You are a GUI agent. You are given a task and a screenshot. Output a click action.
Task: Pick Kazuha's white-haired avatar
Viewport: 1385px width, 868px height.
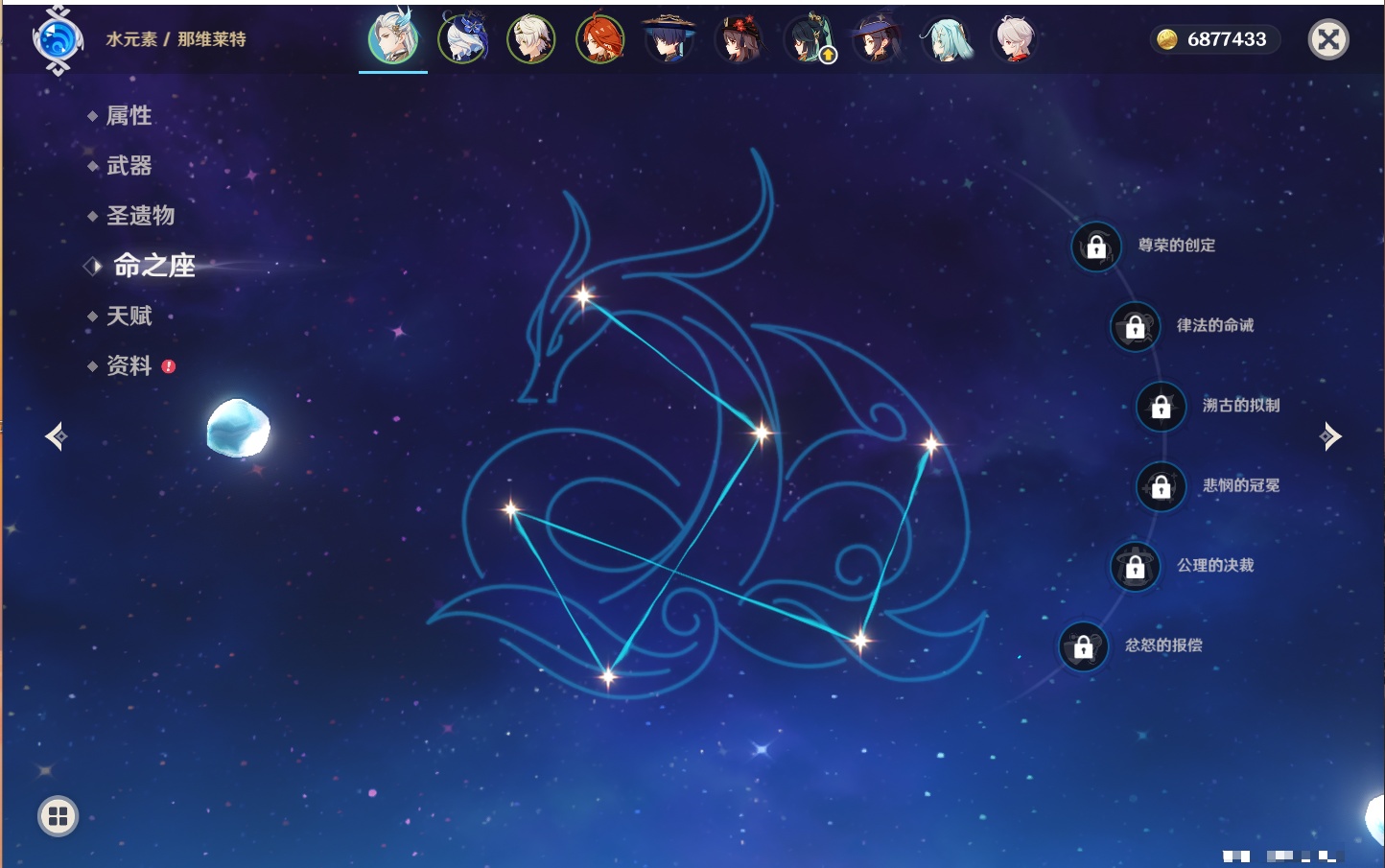1015,39
